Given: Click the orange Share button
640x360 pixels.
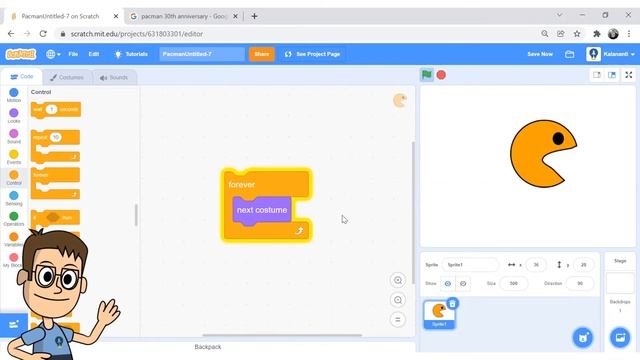Looking at the screenshot, I should [x=262, y=54].
